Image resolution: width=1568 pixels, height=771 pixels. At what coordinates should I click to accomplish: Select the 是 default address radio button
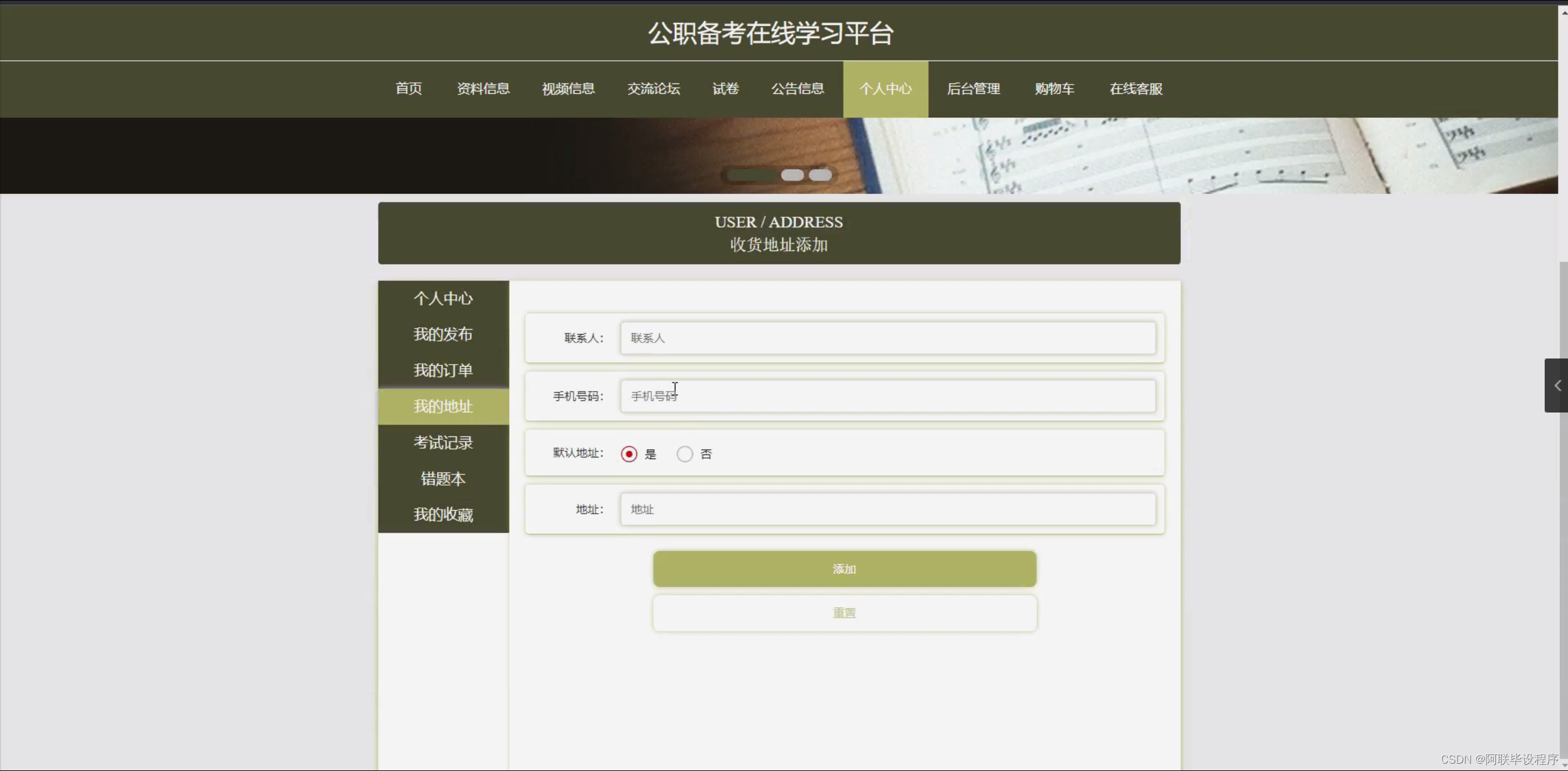629,454
